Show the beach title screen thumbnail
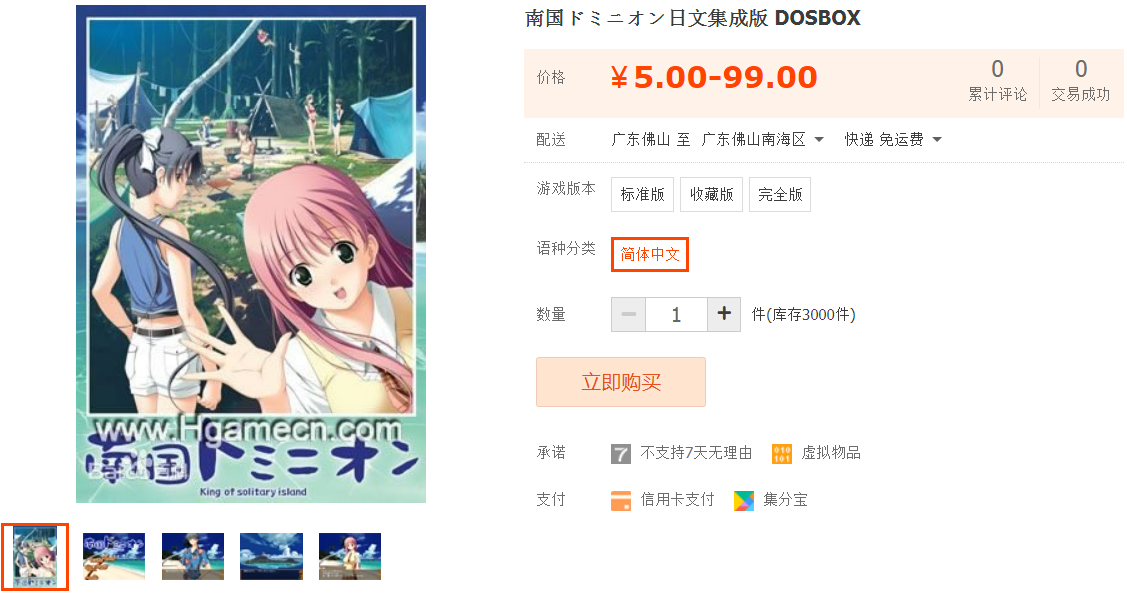 tap(114, 556)
